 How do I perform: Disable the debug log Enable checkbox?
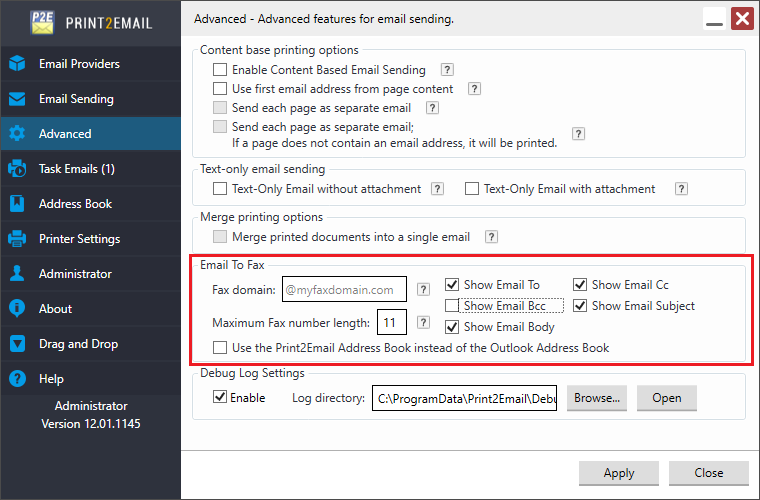[x=220, y=397]
